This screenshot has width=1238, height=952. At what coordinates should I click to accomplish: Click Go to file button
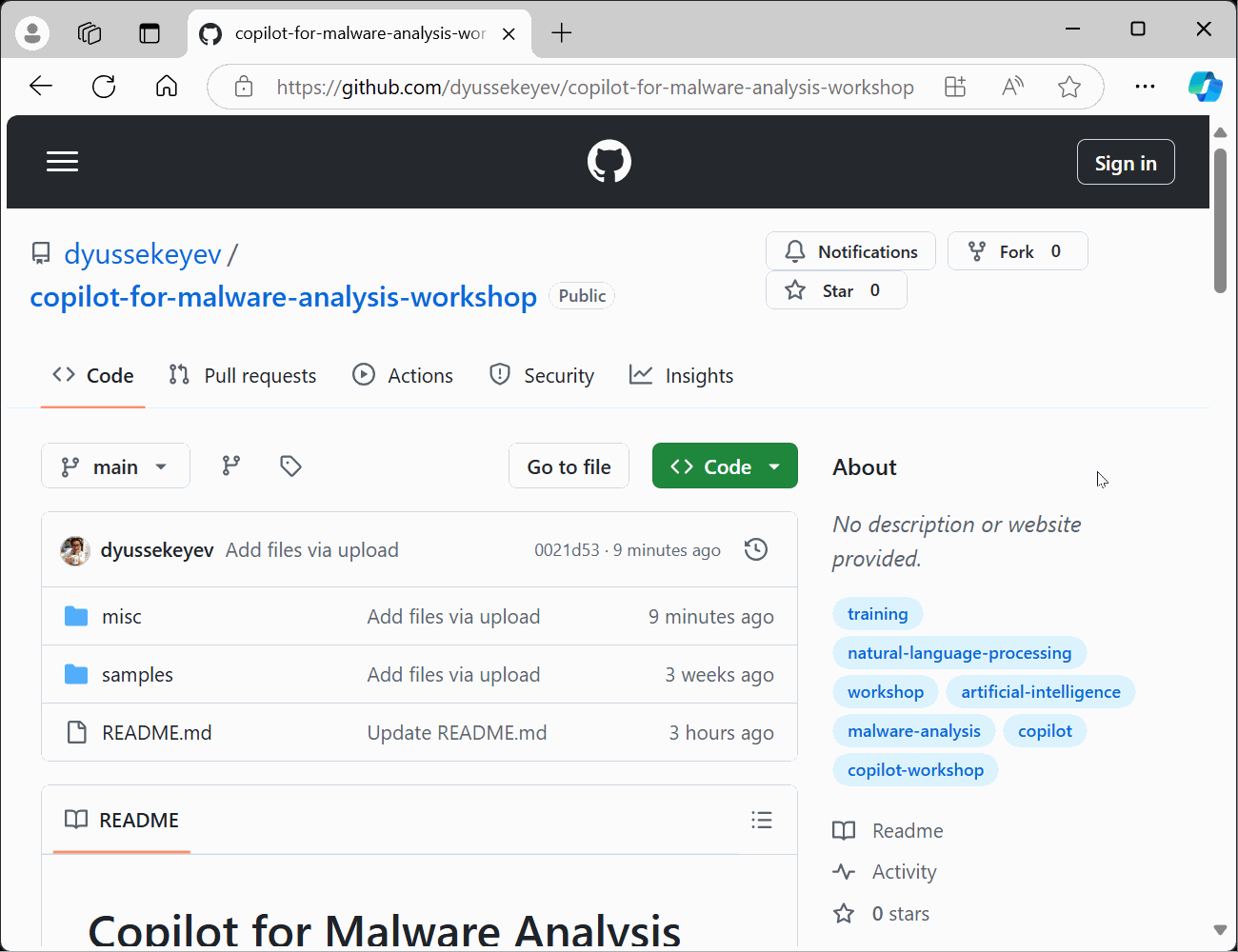click(569, 466)
